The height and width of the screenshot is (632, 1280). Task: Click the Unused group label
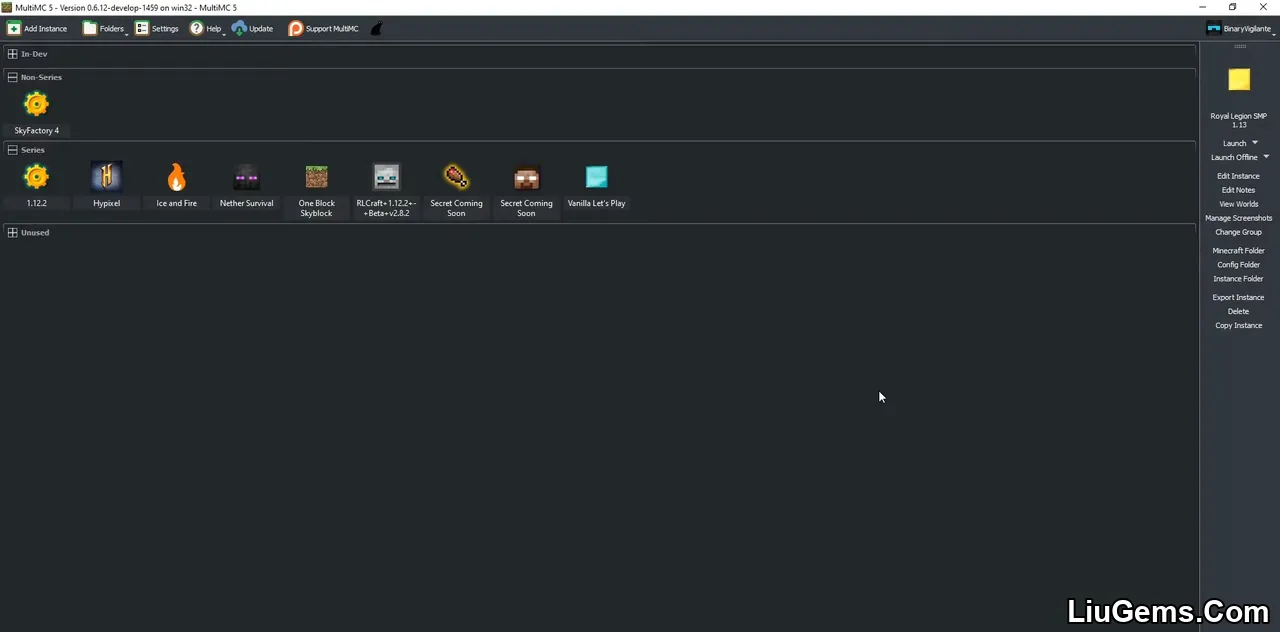click(35, 233)
